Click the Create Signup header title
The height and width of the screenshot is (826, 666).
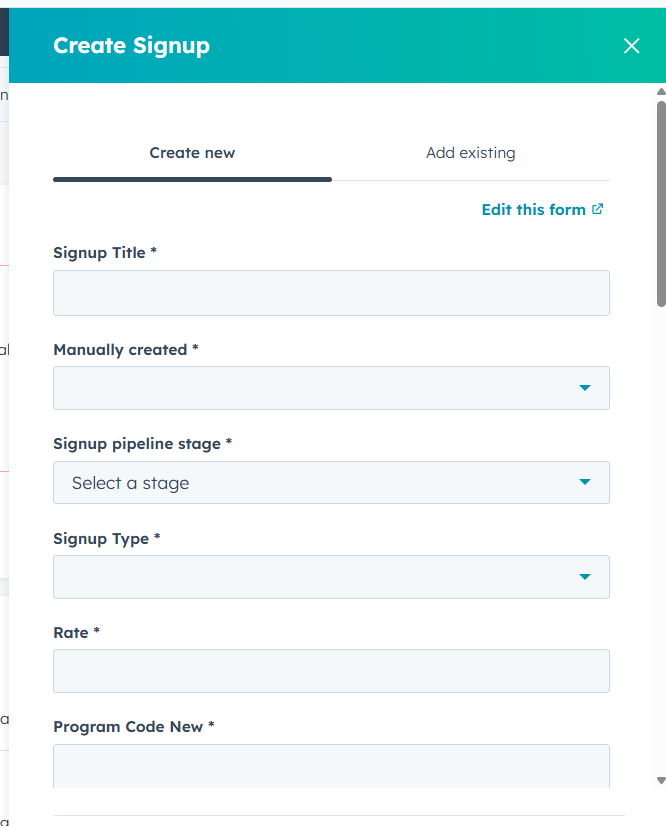(131, 46)
